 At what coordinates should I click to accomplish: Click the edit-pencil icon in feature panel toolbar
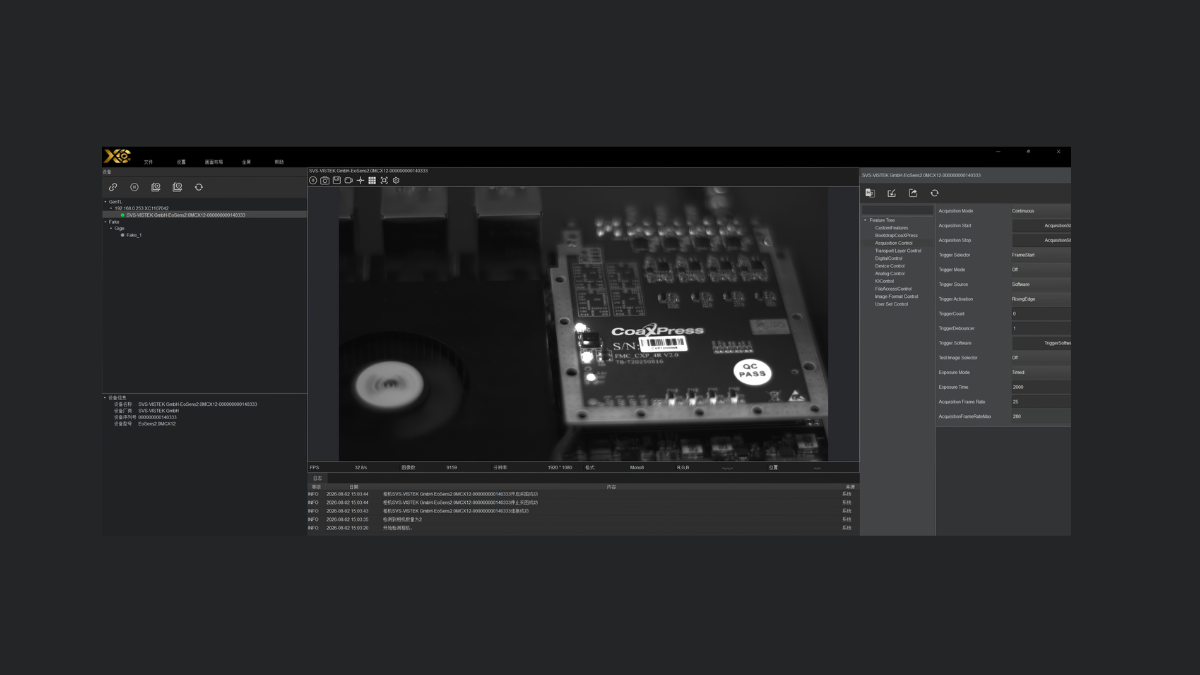pos(891,193)
